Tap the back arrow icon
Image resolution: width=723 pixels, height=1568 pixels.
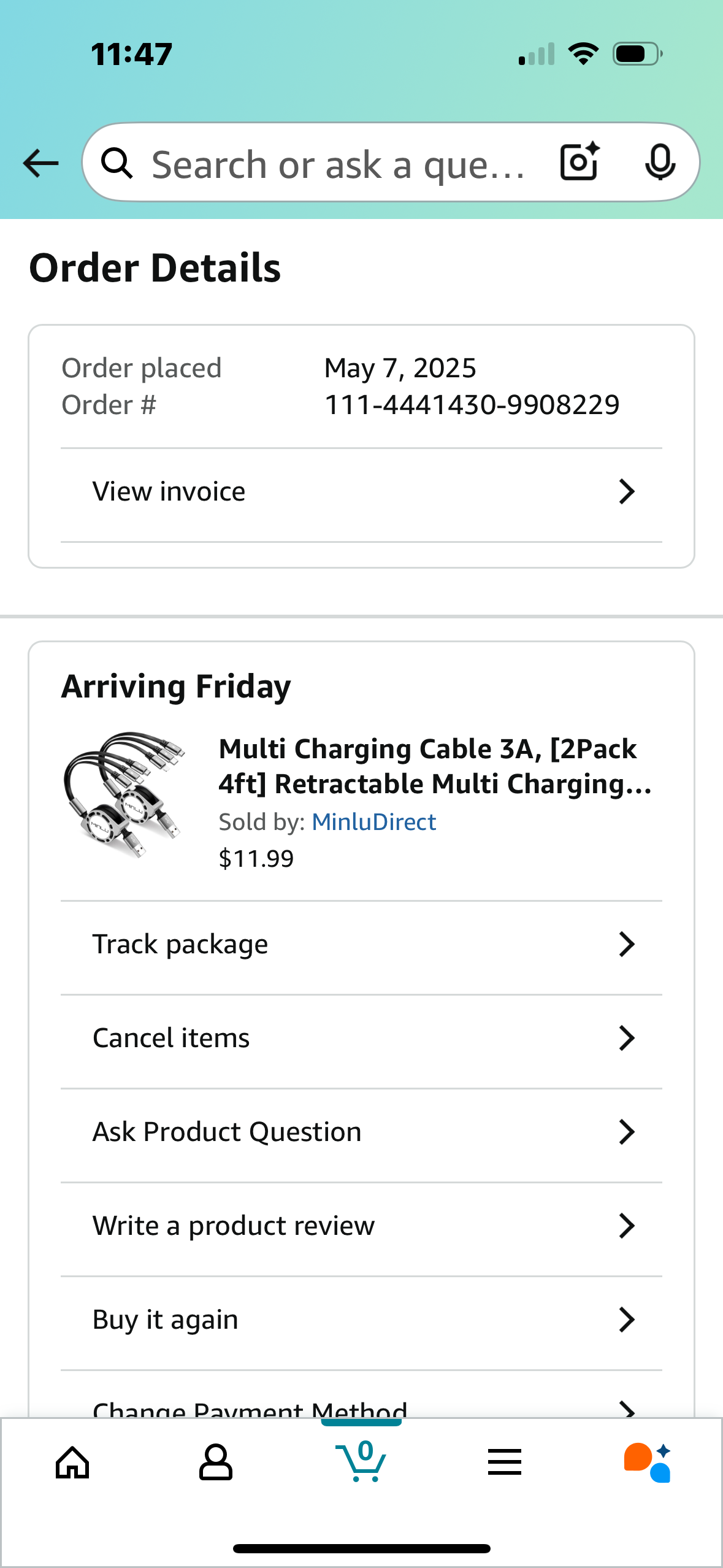point(40,163)
